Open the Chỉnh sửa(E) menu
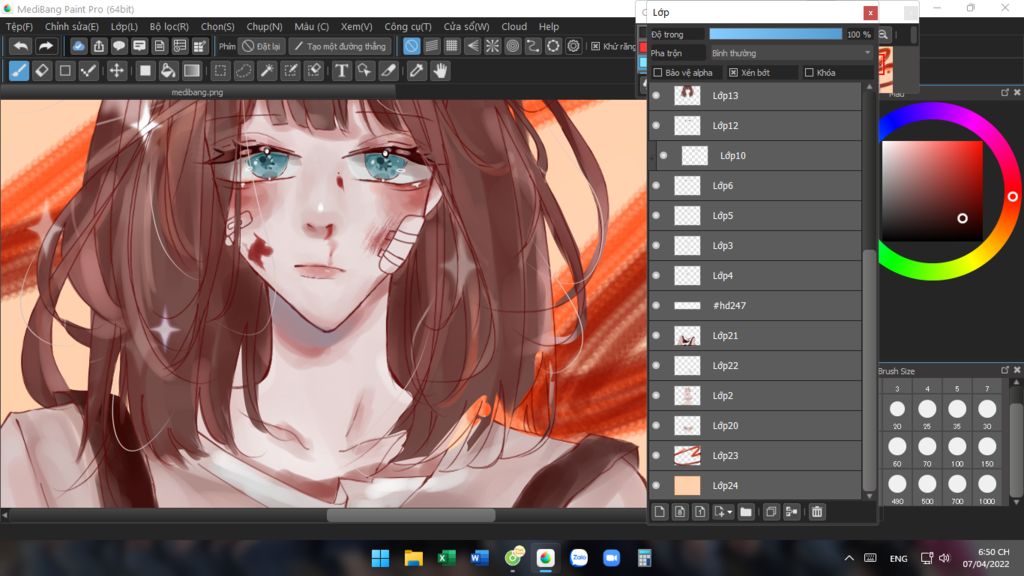Image resolution: width=1024 pixels, height=576 pixels. point(72,27)
